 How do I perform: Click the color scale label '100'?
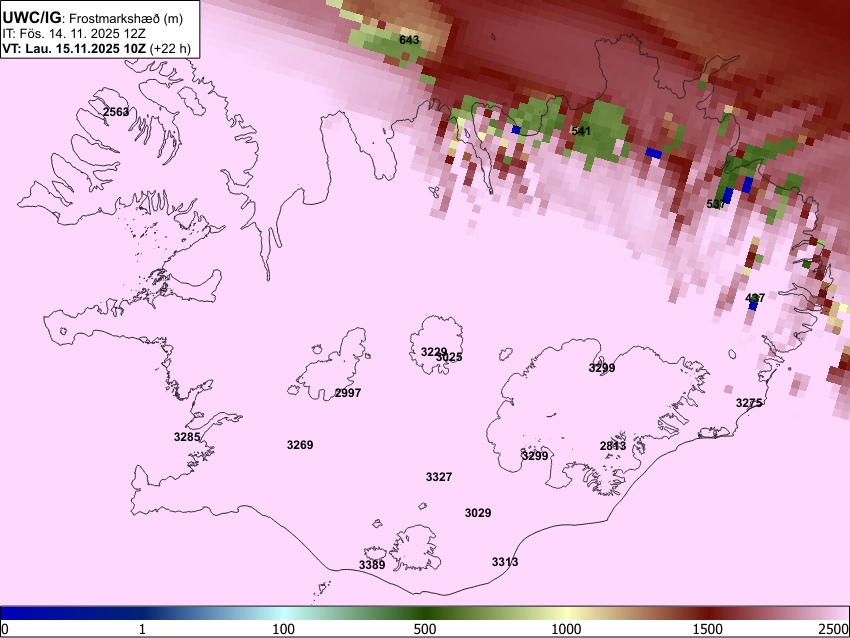click(284, 629)
